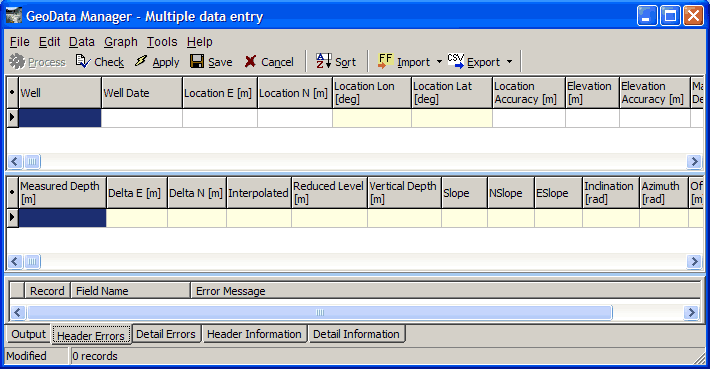Click the Well column header

click(60, 93)
